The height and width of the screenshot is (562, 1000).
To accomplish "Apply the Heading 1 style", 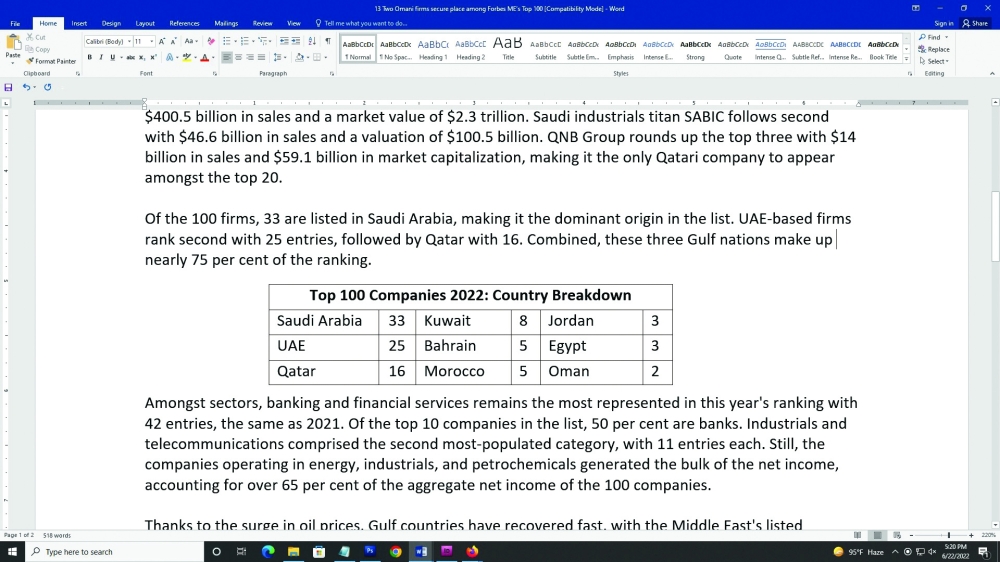I will [x=433, y=48].
